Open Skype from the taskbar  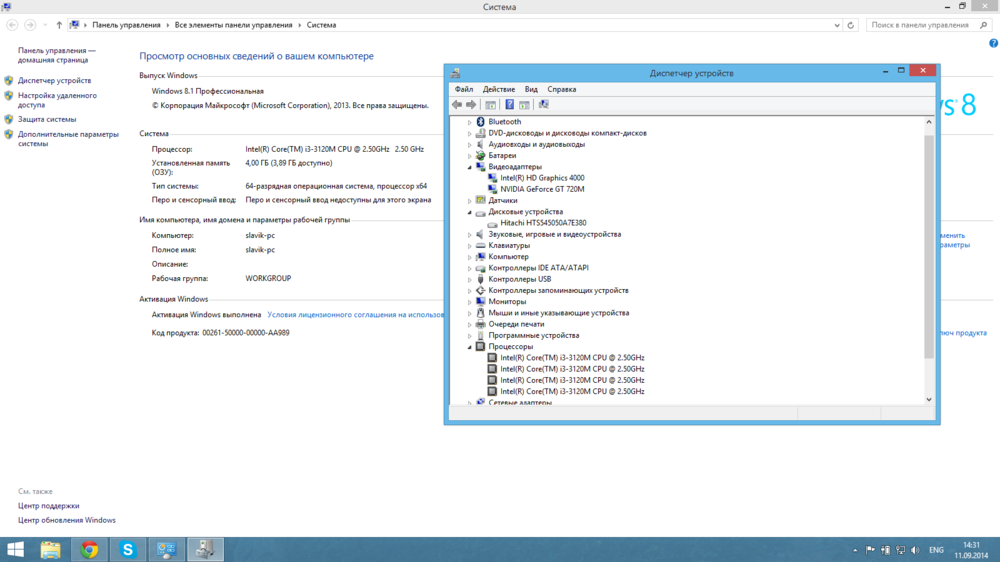click(x=128, y=549)
